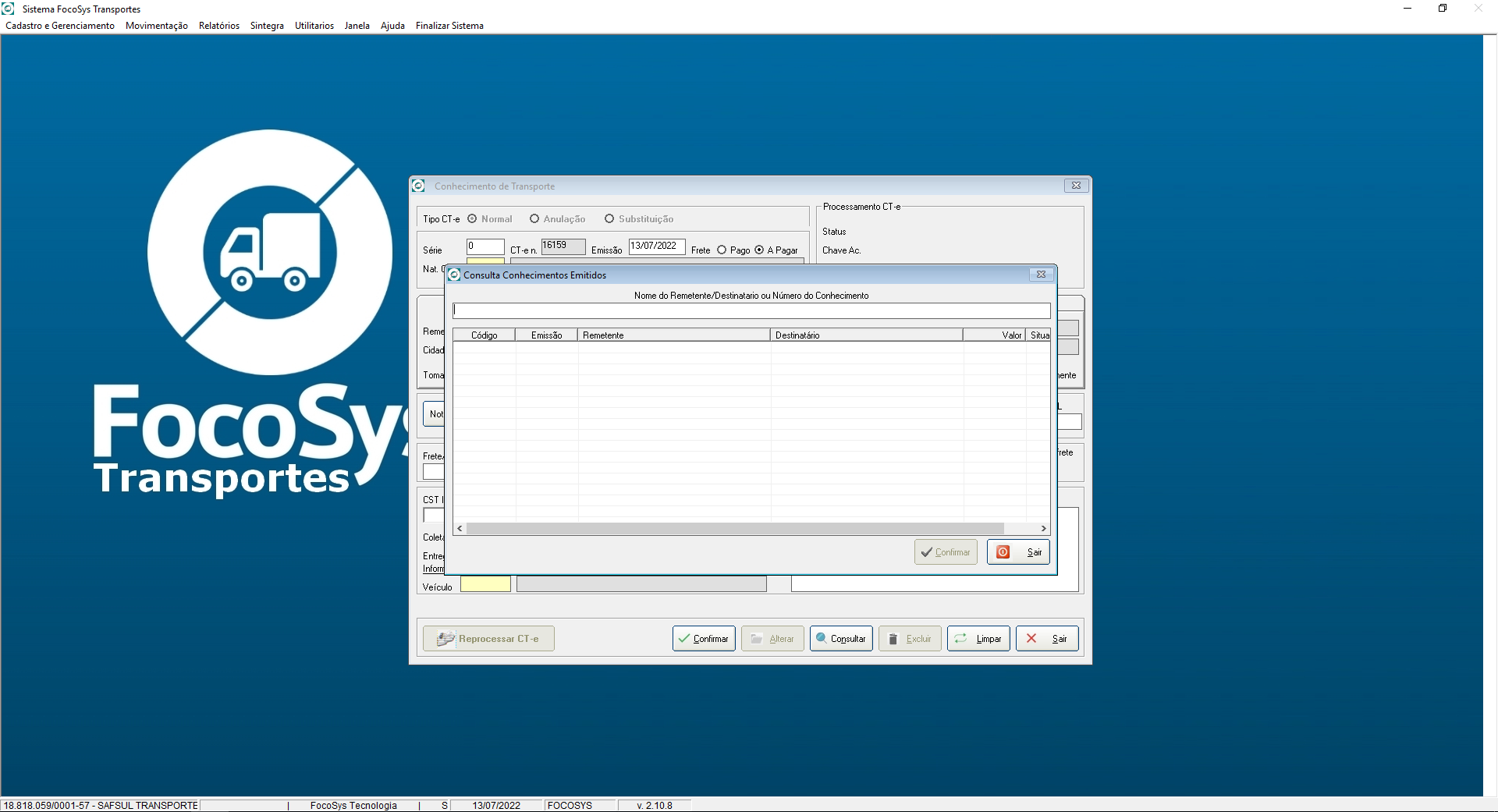Click the Limpar button
Image resolution: width=1498 pixels, height=812 pixels.
coord(978,639)
